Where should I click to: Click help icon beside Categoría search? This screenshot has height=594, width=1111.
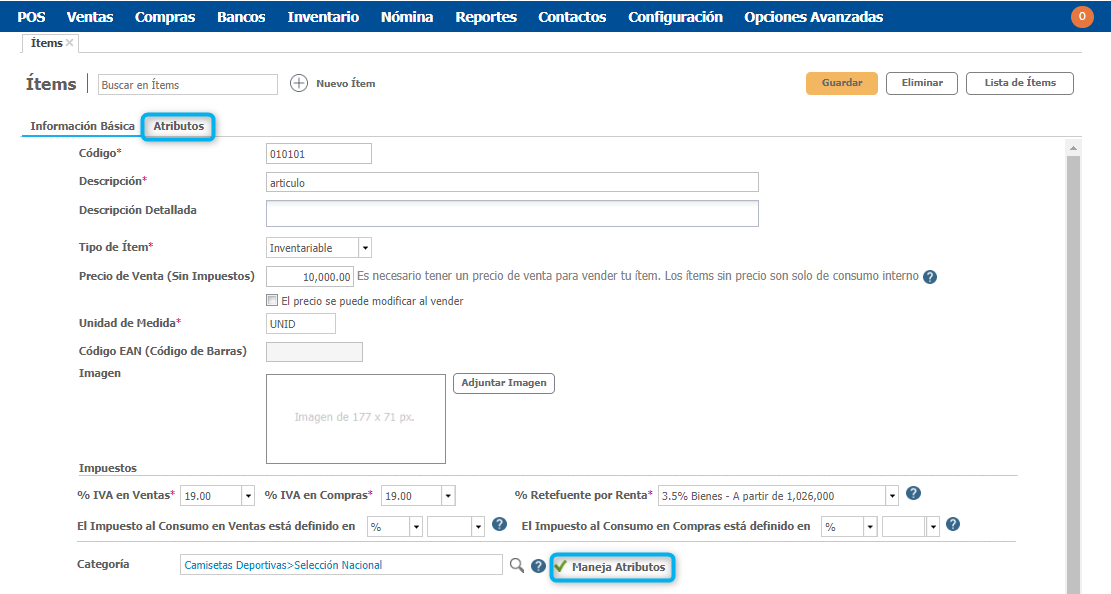(x=539, y=566)
